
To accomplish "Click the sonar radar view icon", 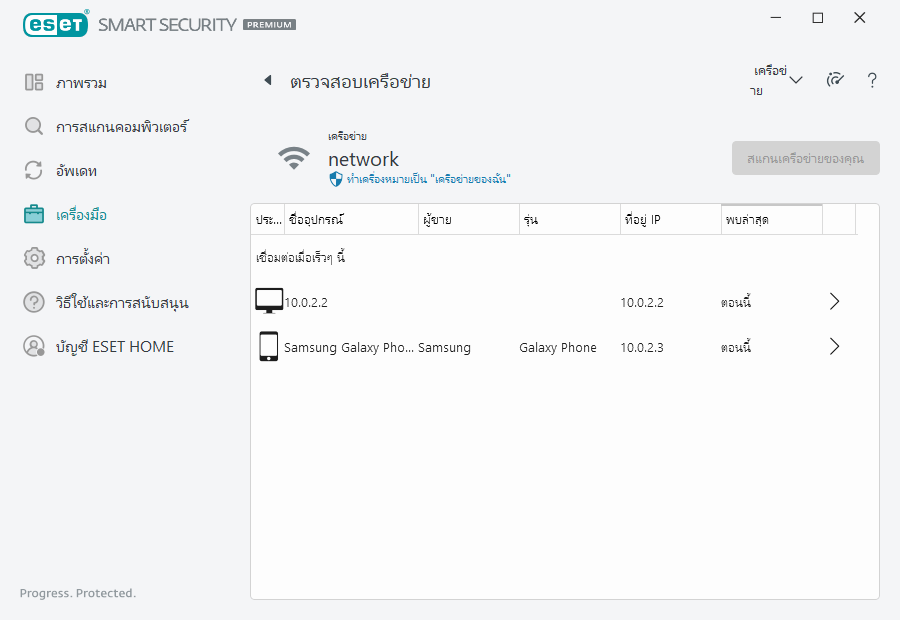I will click(835, 81).
